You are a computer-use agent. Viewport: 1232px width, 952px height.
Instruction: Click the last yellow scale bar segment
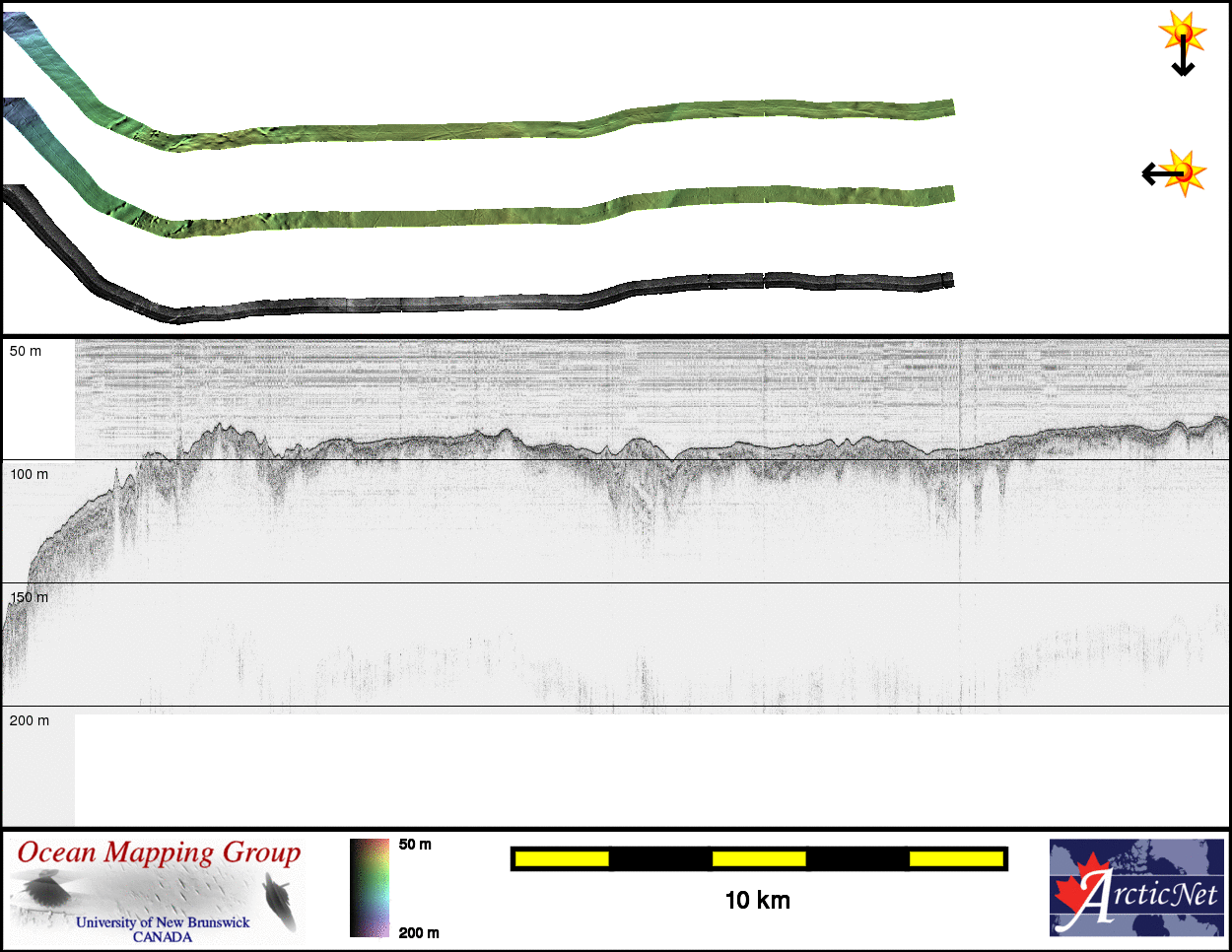[955, 858]
